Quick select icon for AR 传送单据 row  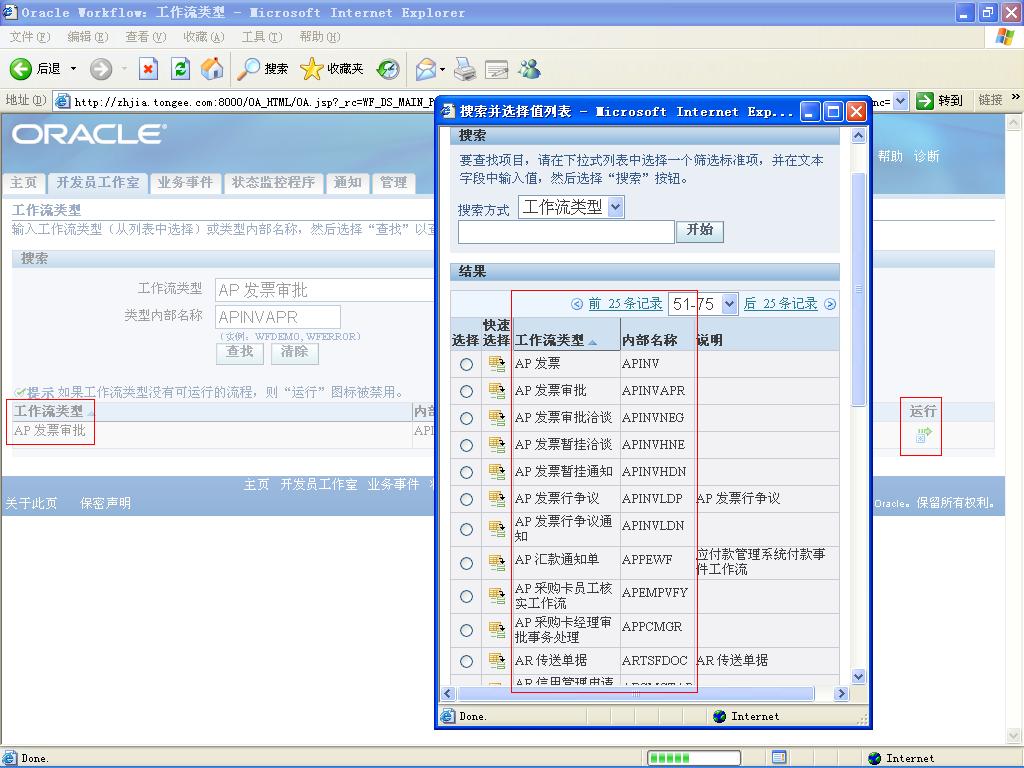pyautogui.click(x=497, y=661)
